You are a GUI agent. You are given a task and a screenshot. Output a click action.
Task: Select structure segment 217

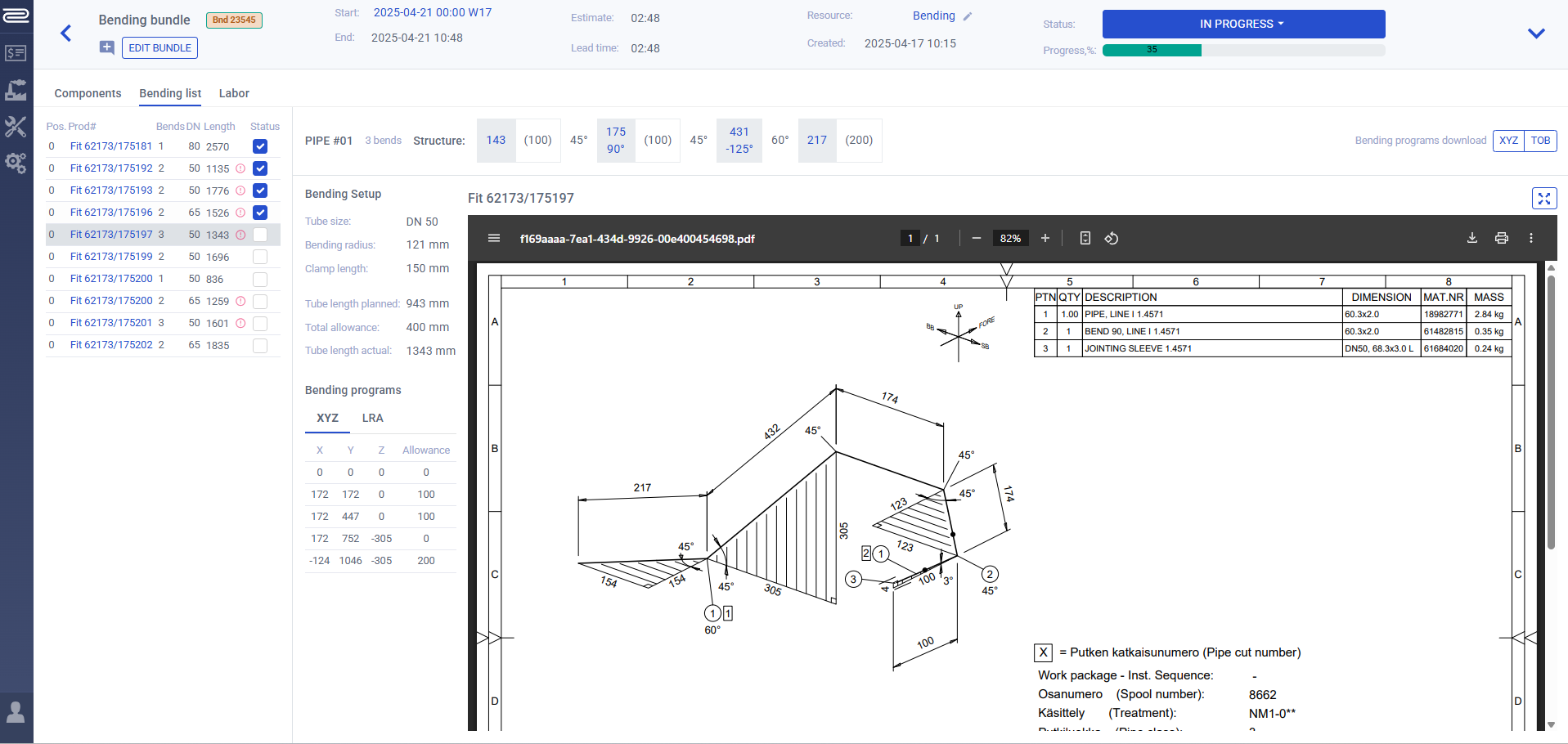(x=817, y=141)
